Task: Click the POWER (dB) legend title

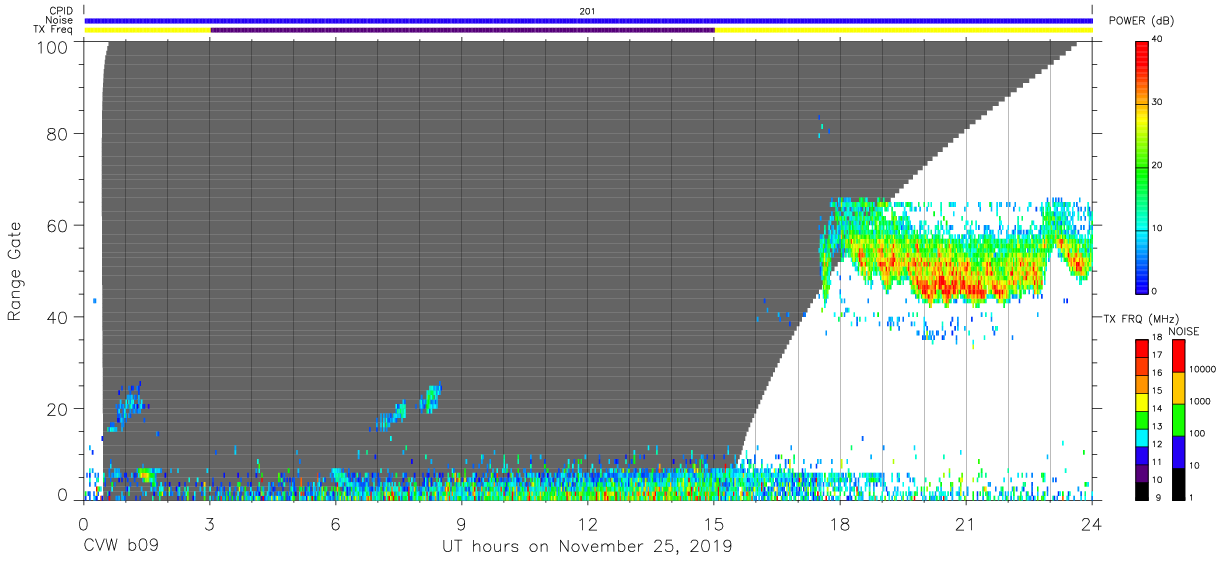Action: pos(1141,21)
